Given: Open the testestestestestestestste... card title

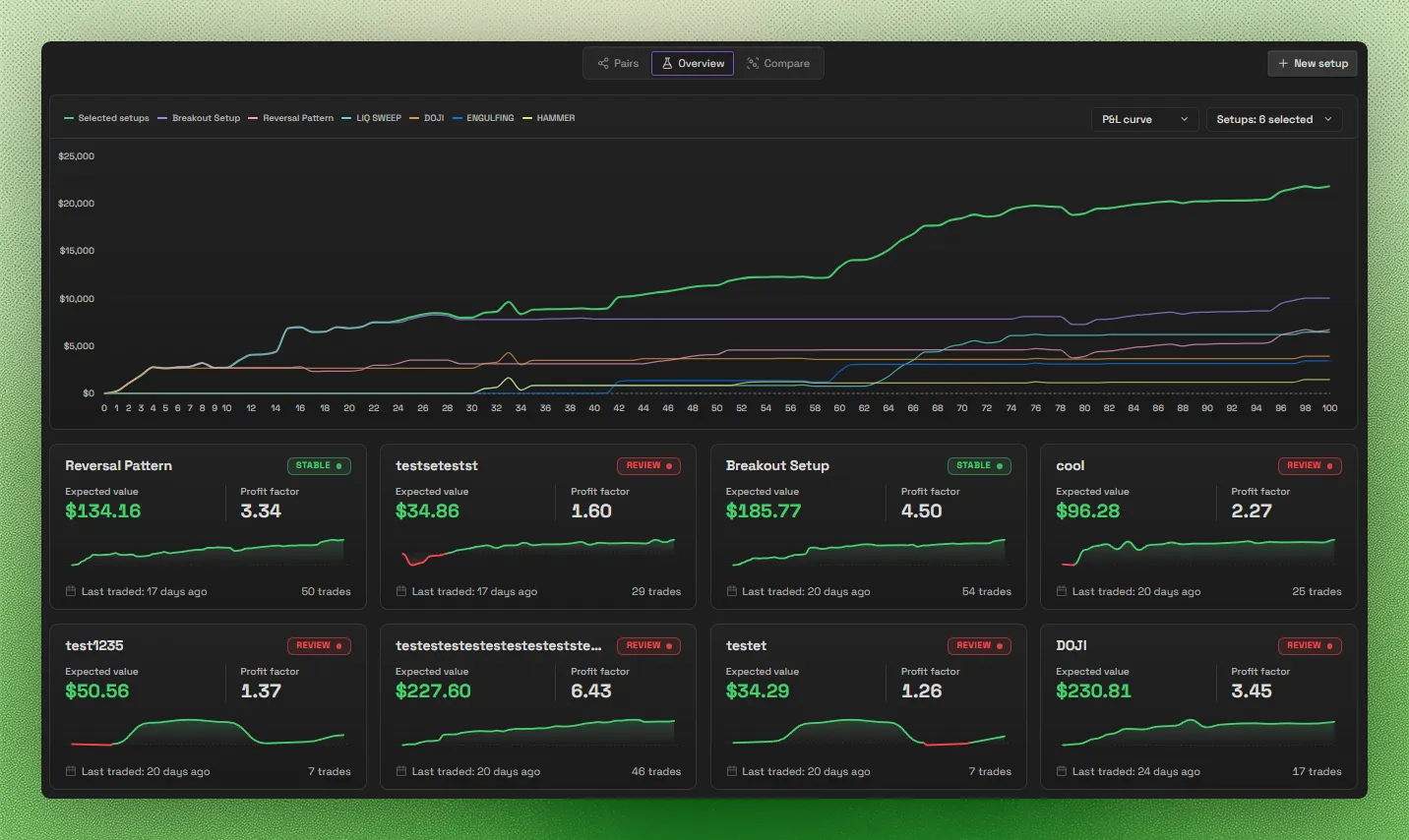Looking at the screenshot, I should point(499,645).
